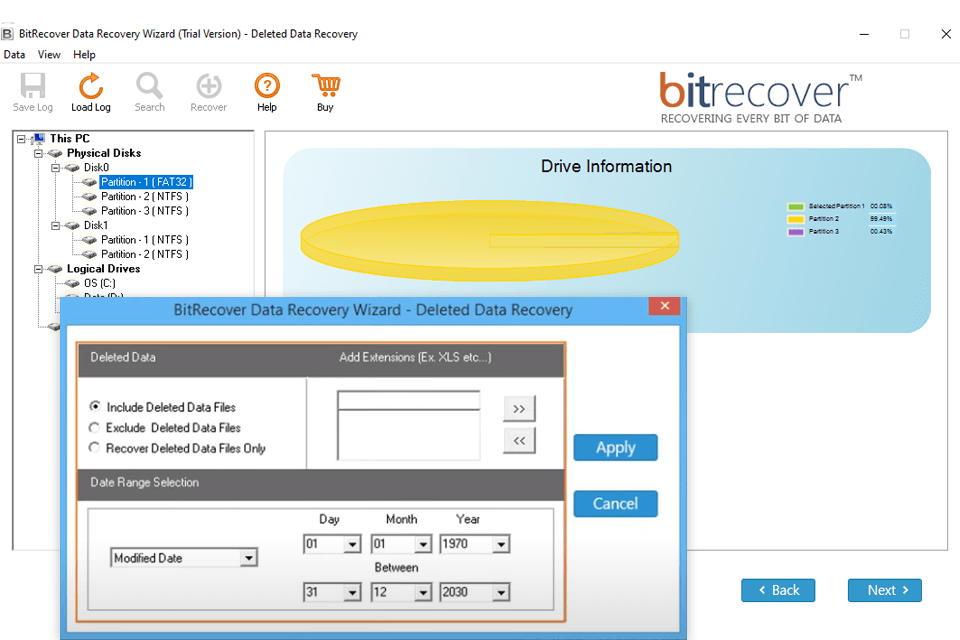Click the Disk0 drive icon
The height and width of the screenshot is (640, 960).
72,168
